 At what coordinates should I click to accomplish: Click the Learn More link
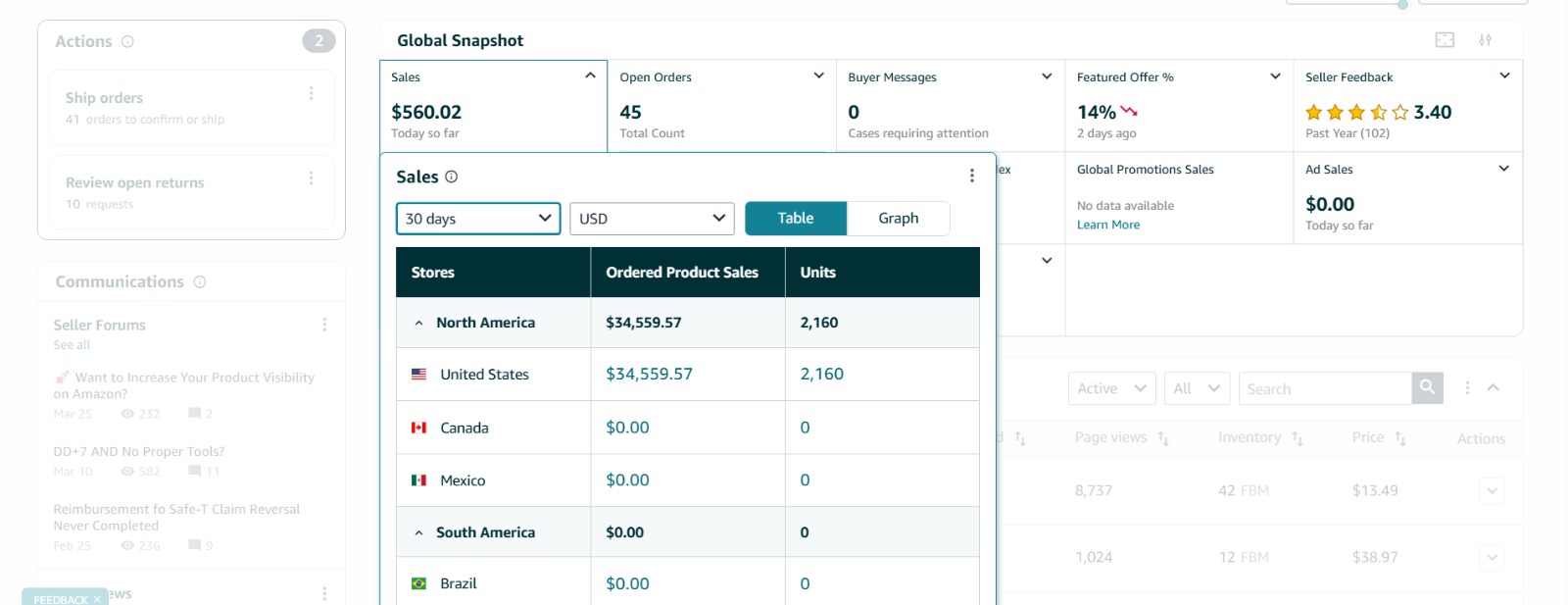pyautogui.click(x=1107, y=225)
